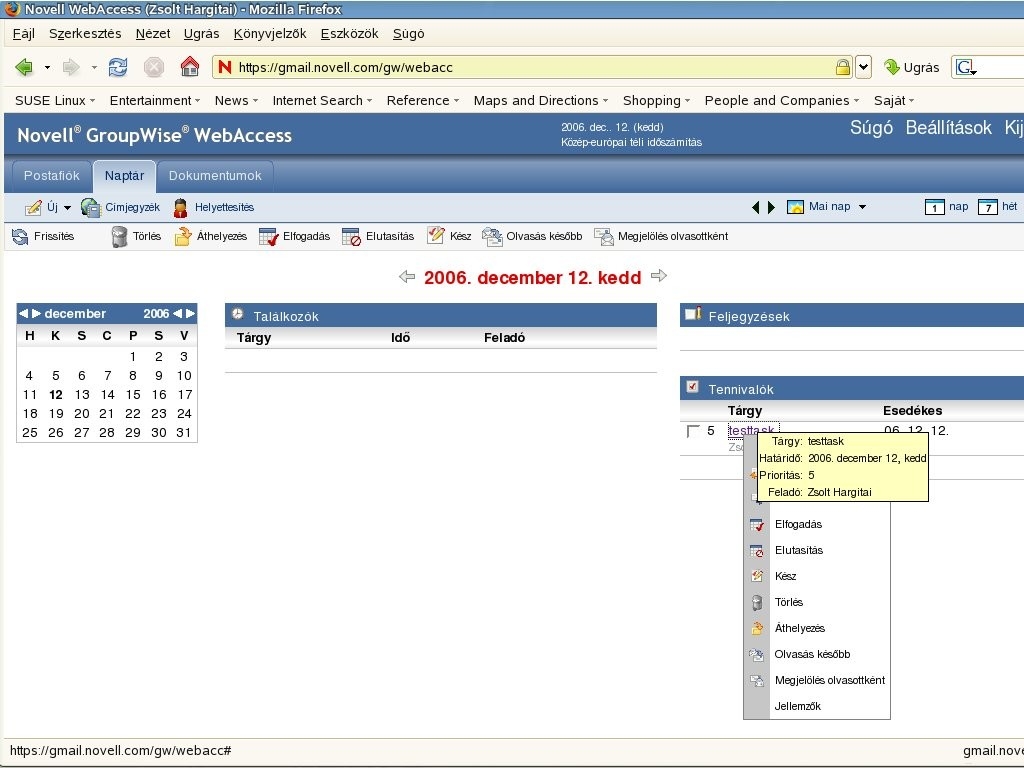Click the left arrow beside the date heading

point(407,276)
